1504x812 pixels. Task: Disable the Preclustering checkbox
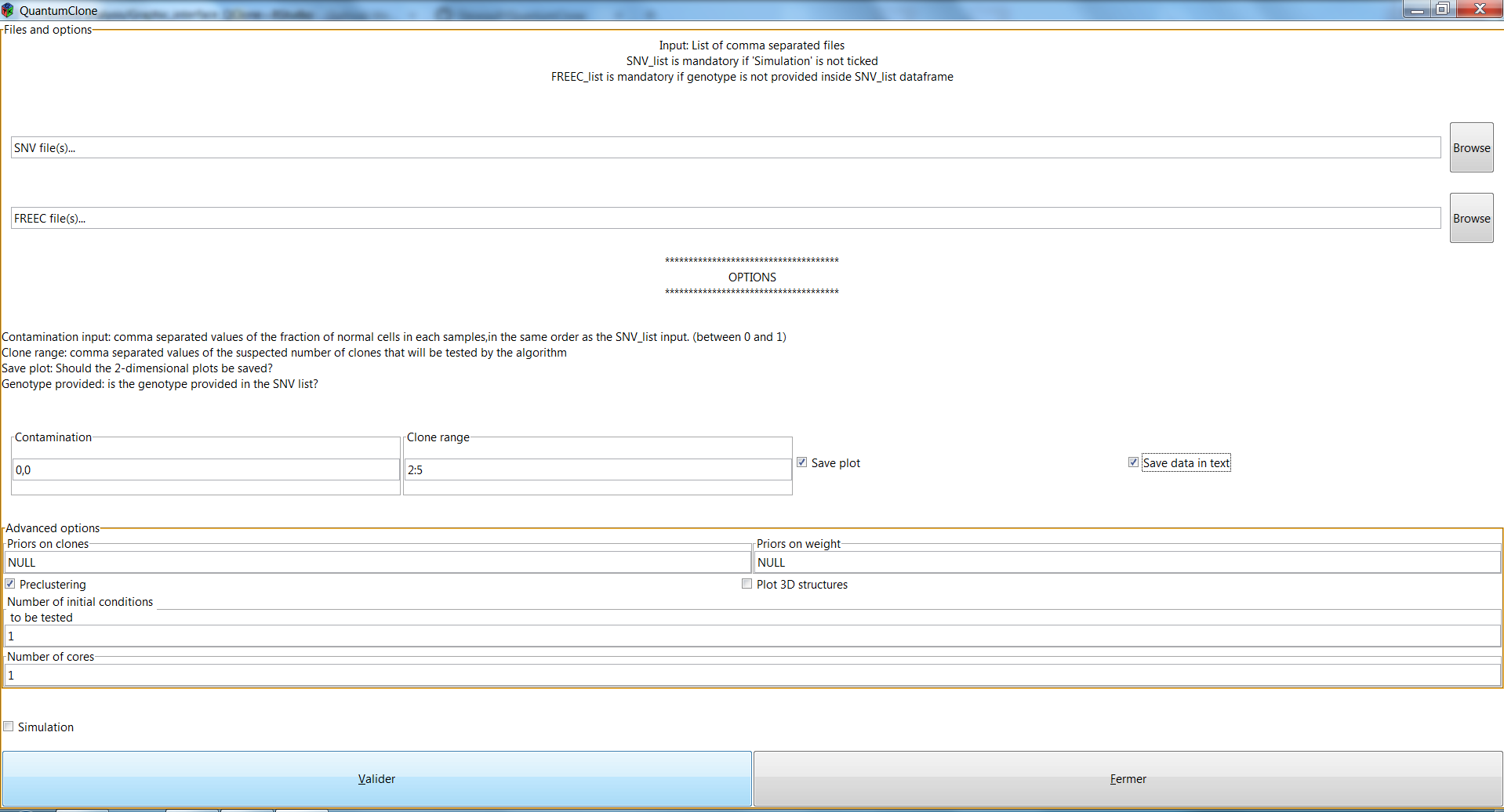(x=10, y=584)
